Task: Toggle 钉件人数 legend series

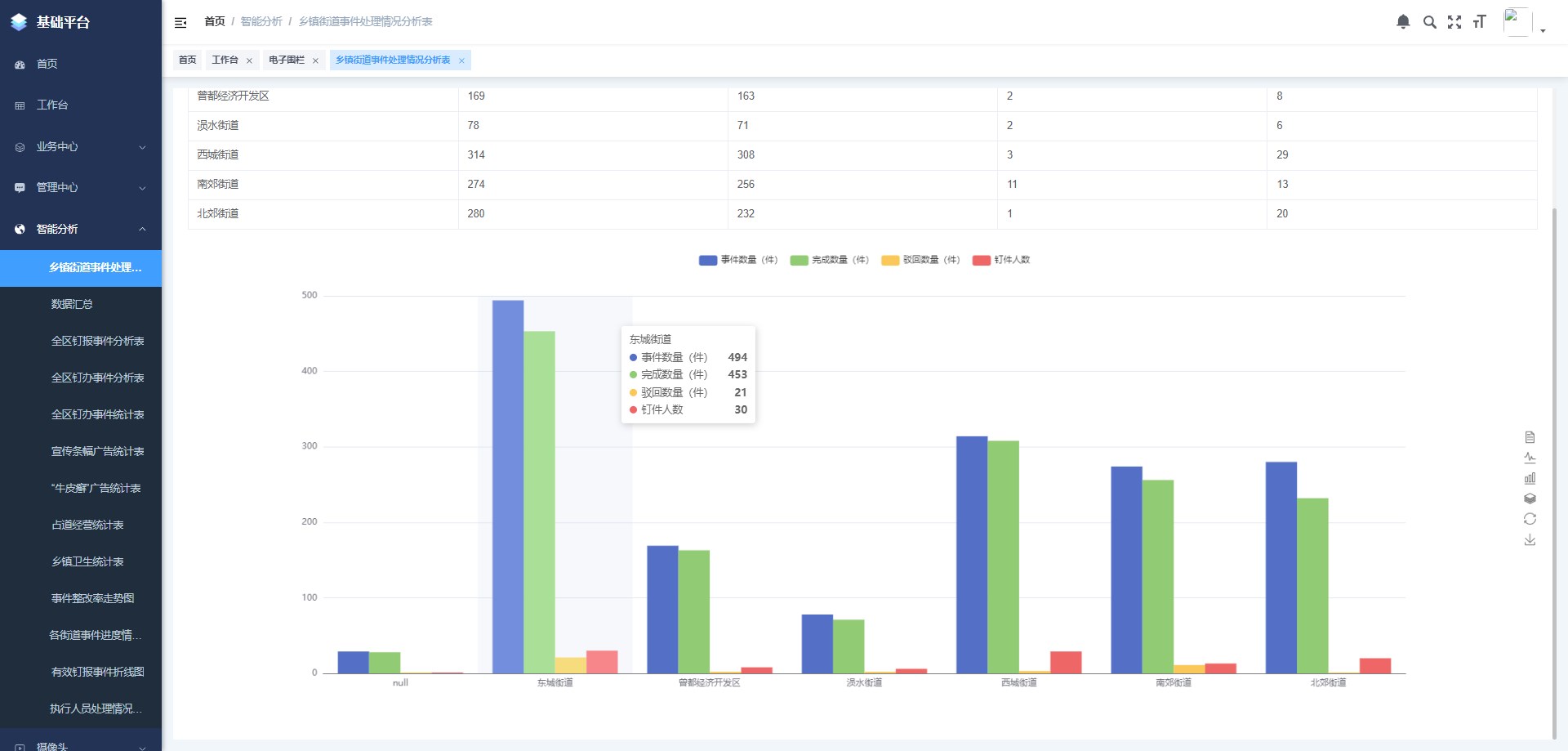Action: point(1001,260)
